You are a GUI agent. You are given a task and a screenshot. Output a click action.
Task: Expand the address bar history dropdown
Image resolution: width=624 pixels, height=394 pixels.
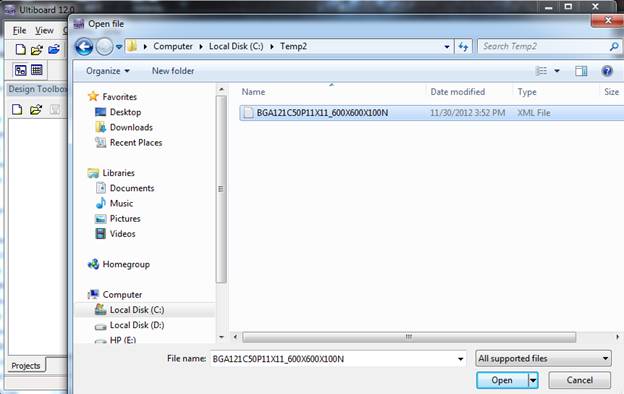(447, 47)
